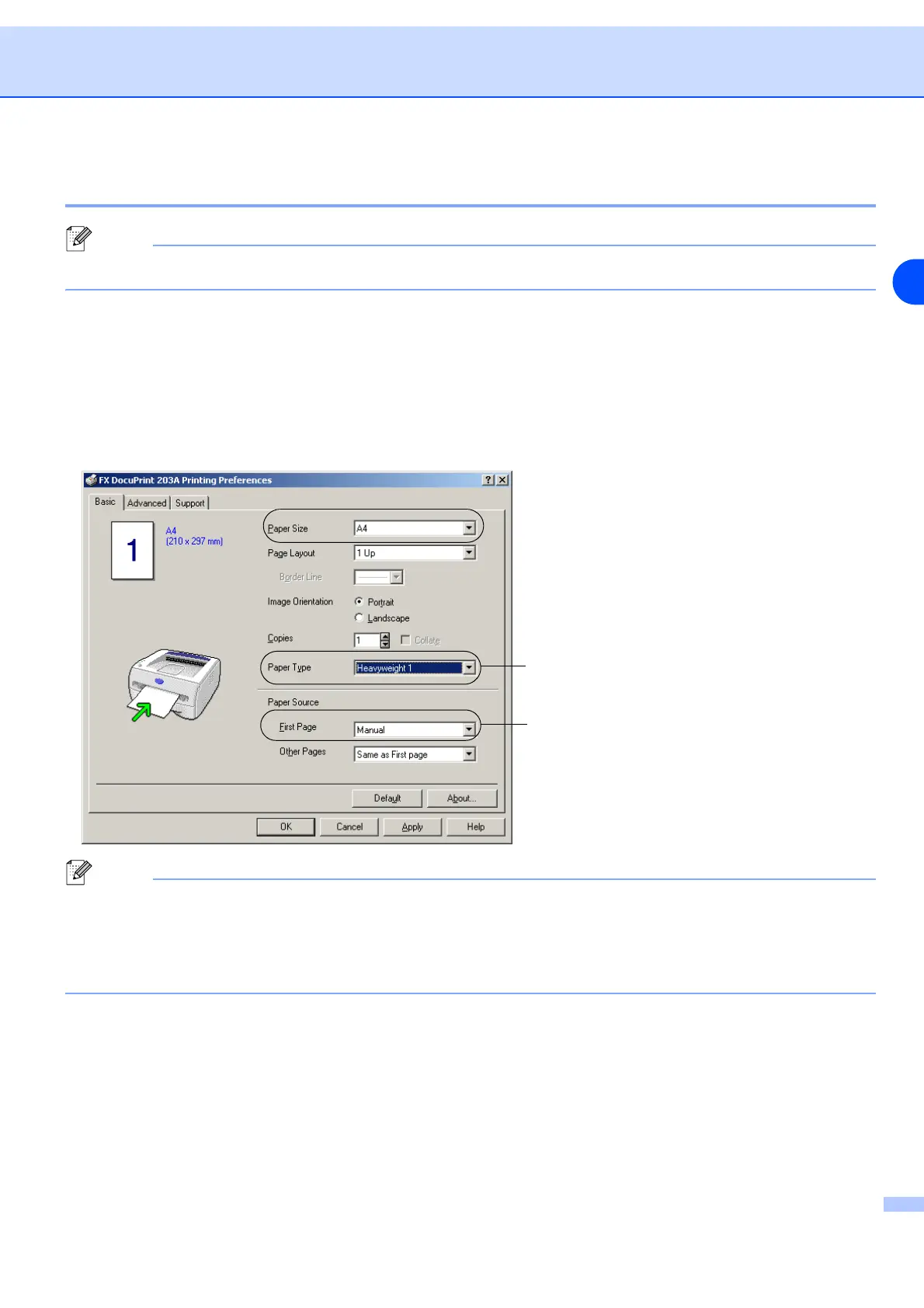
Task: Switch to the Advanced tab
Action: pos(147,503)
